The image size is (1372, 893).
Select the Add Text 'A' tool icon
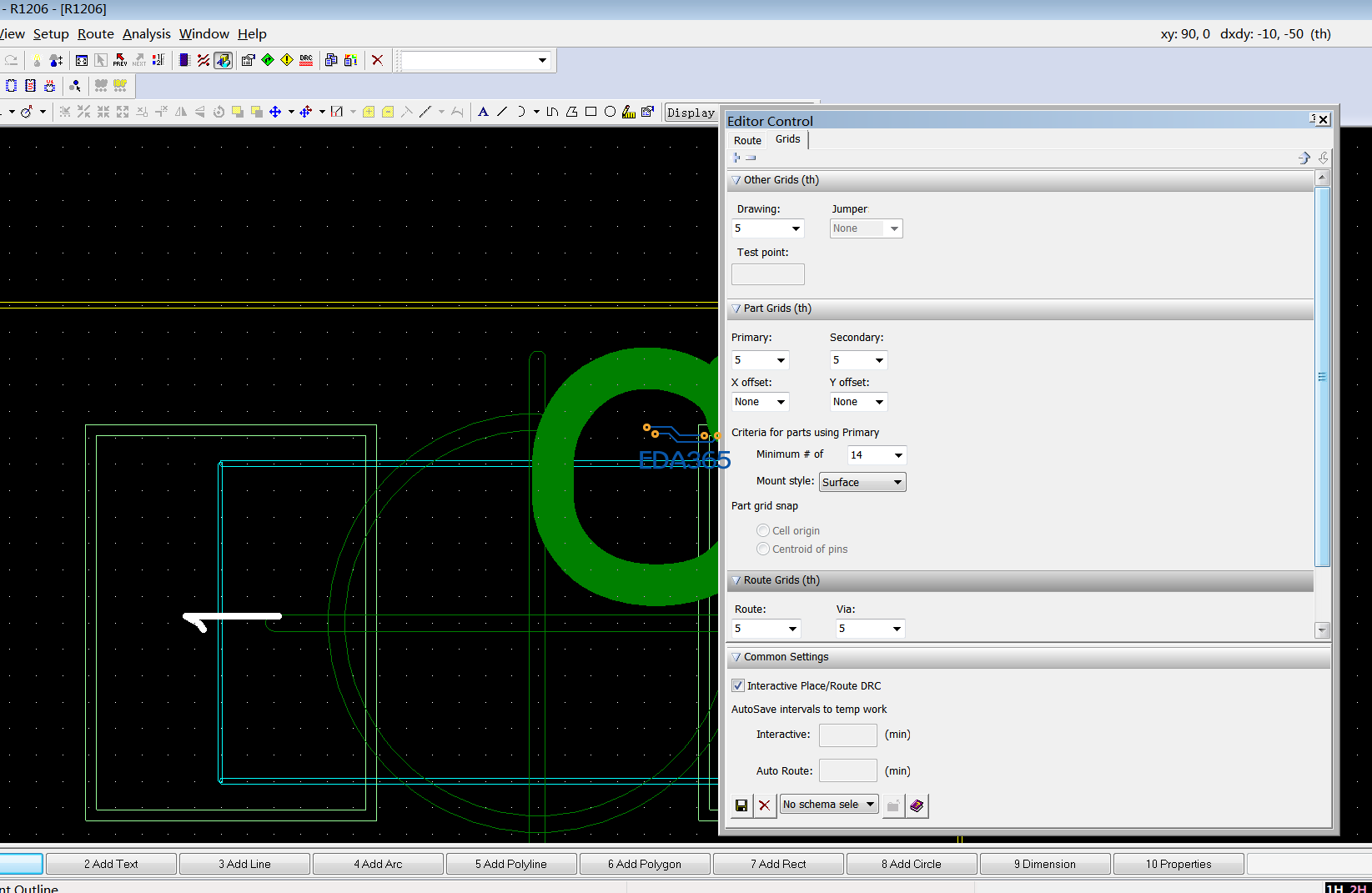(483, 112)
